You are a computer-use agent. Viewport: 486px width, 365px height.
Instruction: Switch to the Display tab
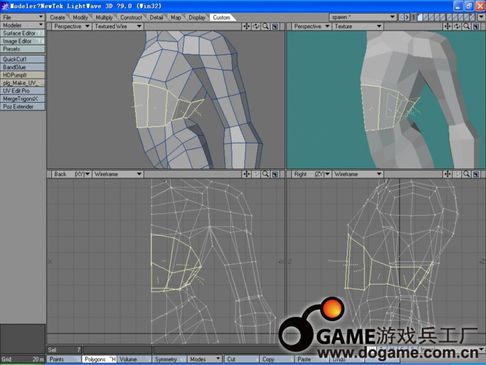coord(197,17)
